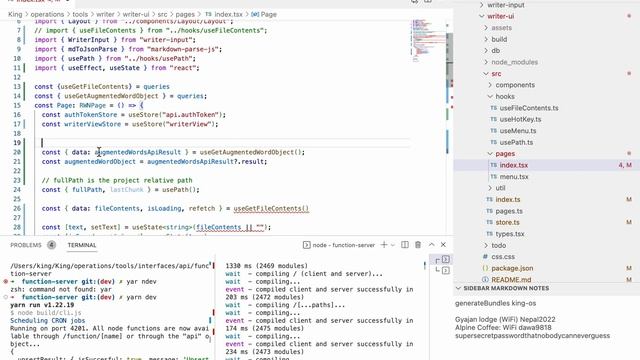Split the terminal panel
The height and width of the screenshot is (360, 640).
[x=404, y=245]
